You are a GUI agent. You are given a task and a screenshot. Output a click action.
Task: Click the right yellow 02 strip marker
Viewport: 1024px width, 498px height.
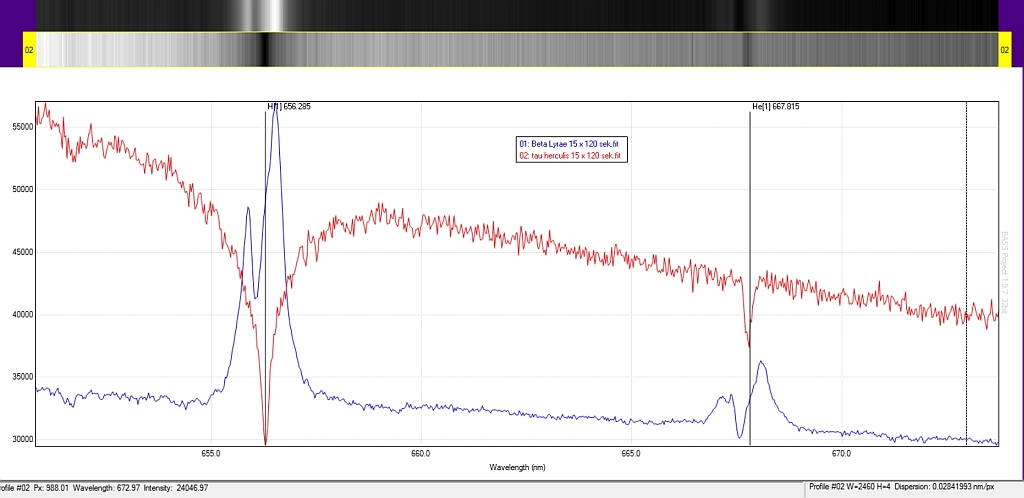1004,49
